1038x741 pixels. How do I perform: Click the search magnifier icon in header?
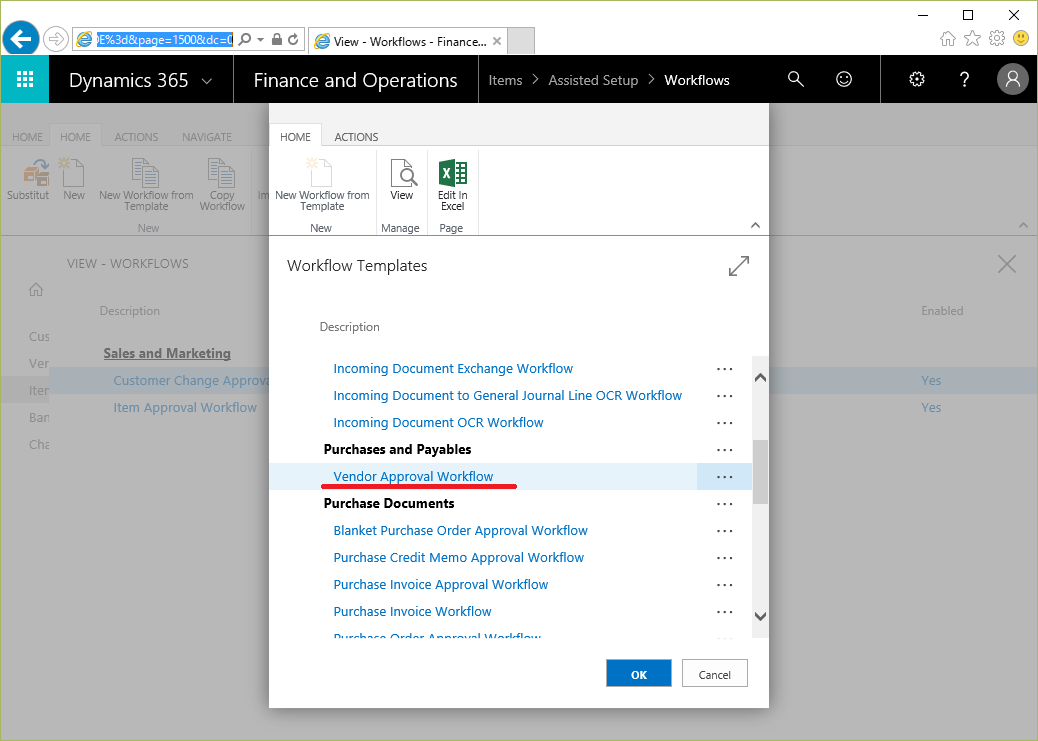(x=795, y=80)
